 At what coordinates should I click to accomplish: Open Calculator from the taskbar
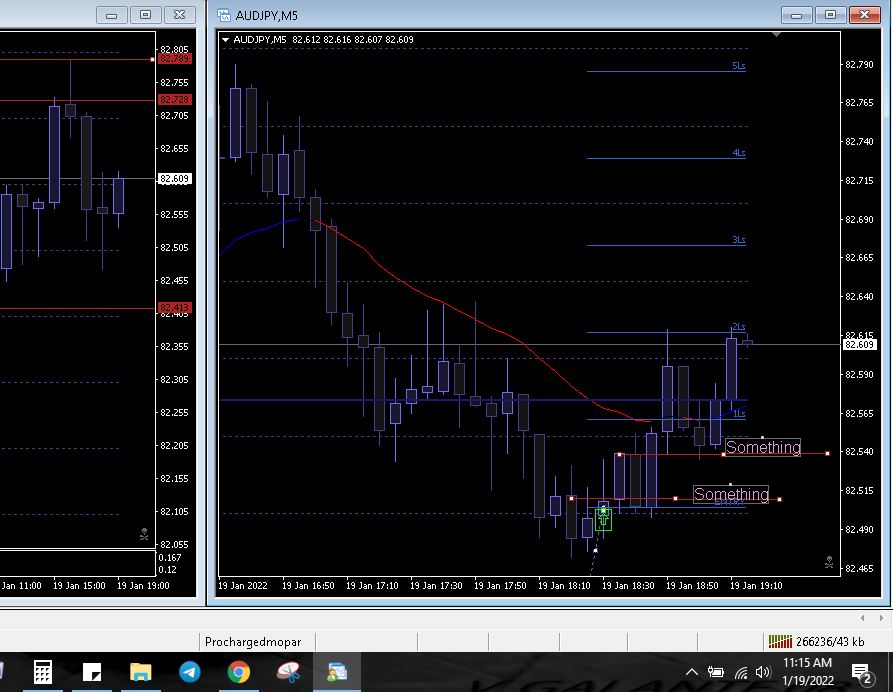43,672
